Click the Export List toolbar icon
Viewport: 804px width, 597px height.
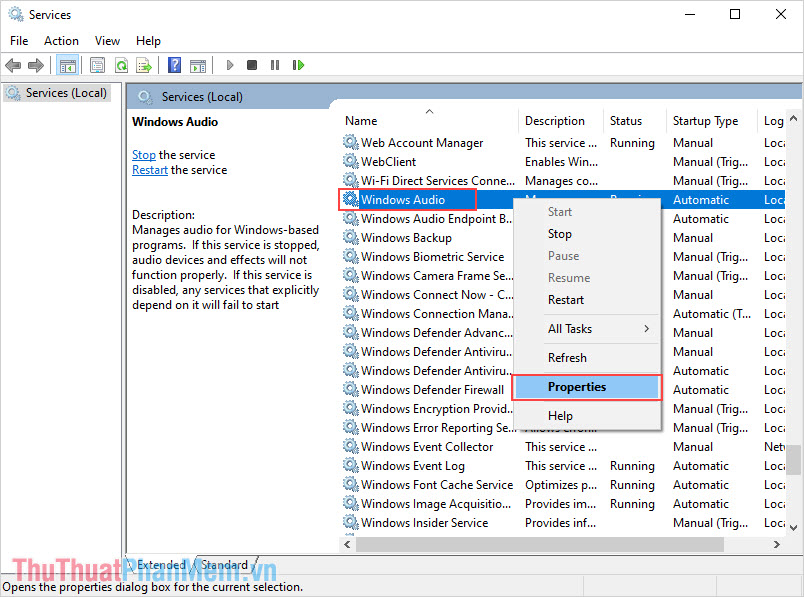click(145, 65)
